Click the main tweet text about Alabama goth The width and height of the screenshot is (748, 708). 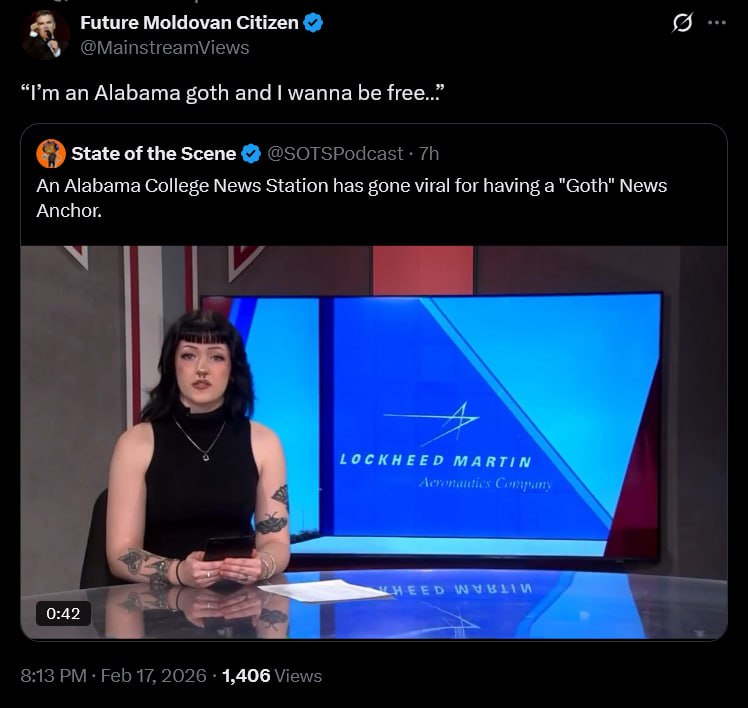(x=233, y=93)
